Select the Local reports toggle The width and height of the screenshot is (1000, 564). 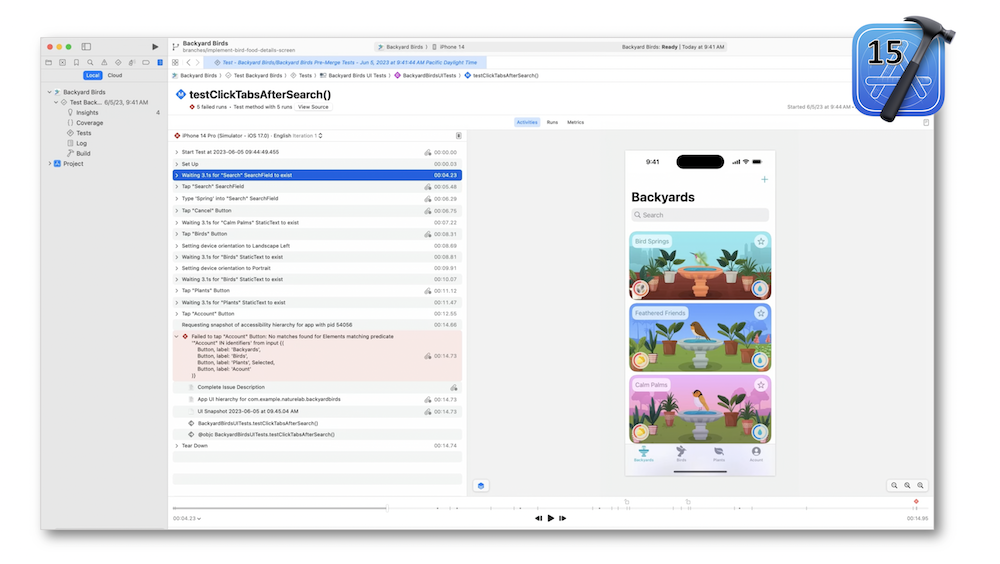pyautogui.click(x=93, y=75)
